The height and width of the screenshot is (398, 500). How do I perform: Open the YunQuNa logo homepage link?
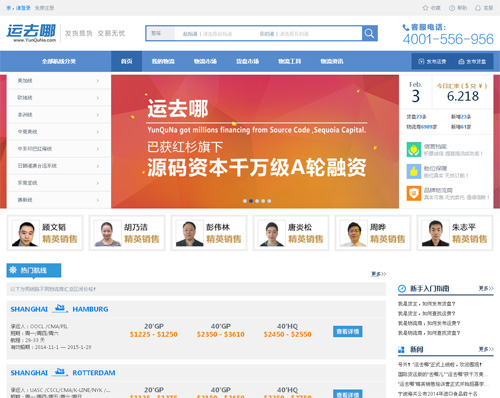pyautogui.click(x=31, y=33)
